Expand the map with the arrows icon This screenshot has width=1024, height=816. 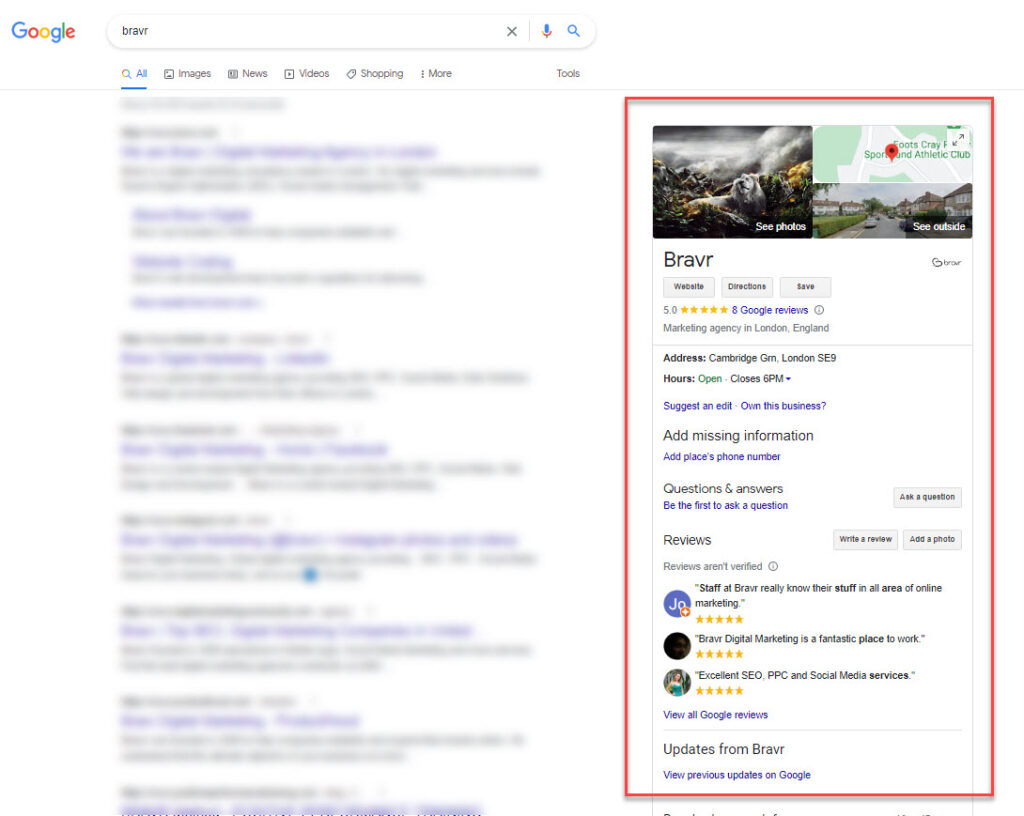(959, 139)
